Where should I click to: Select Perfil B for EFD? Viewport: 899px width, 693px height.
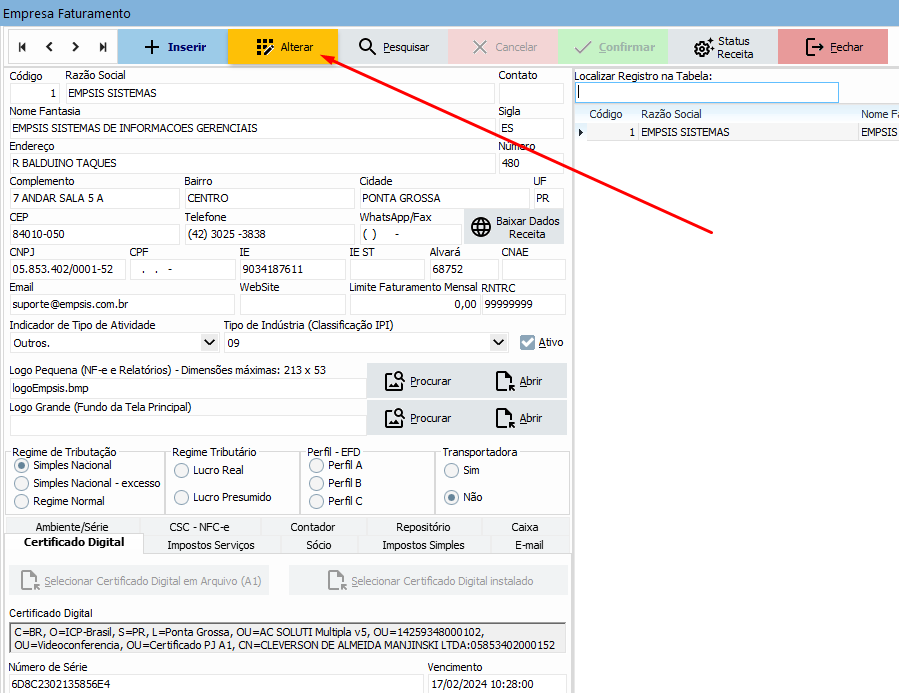(x=316, y=483)
